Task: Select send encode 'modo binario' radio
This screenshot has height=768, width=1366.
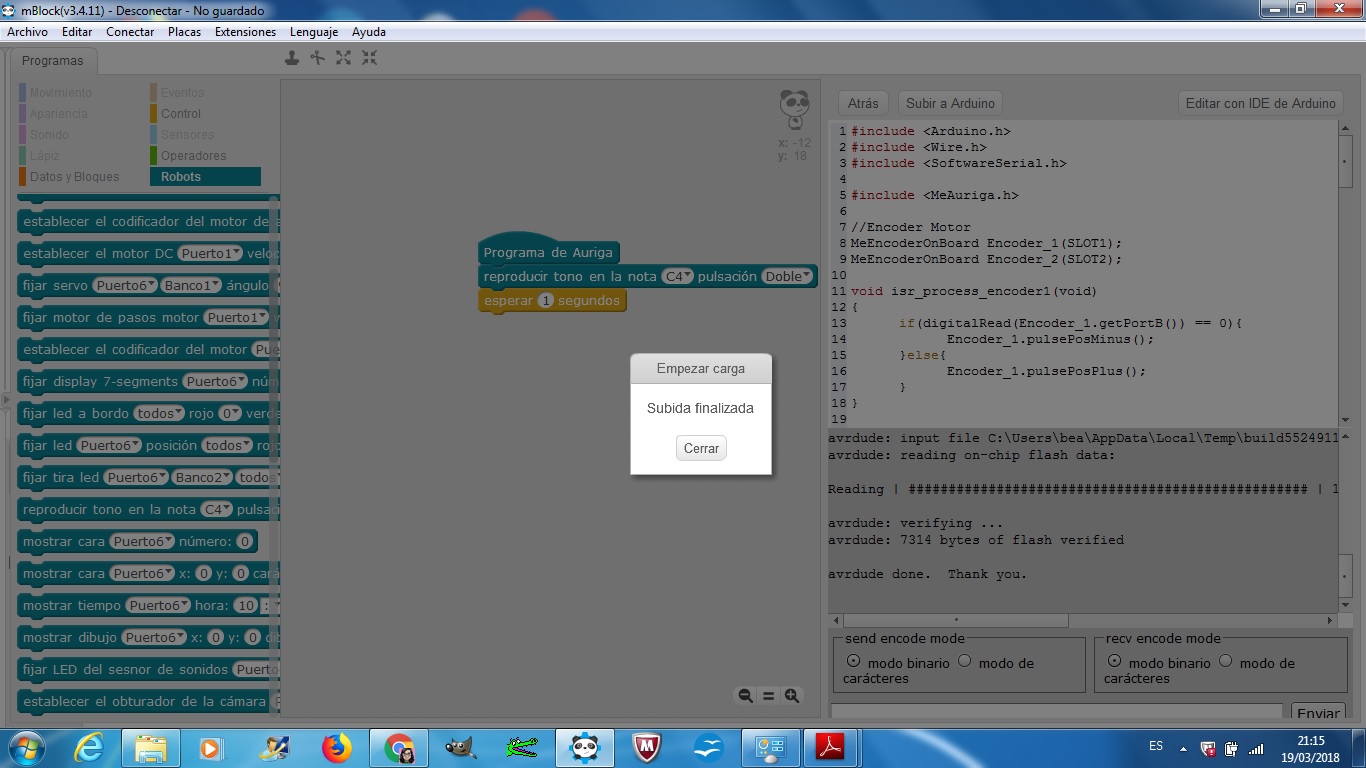Action: (x=853, y=661)
